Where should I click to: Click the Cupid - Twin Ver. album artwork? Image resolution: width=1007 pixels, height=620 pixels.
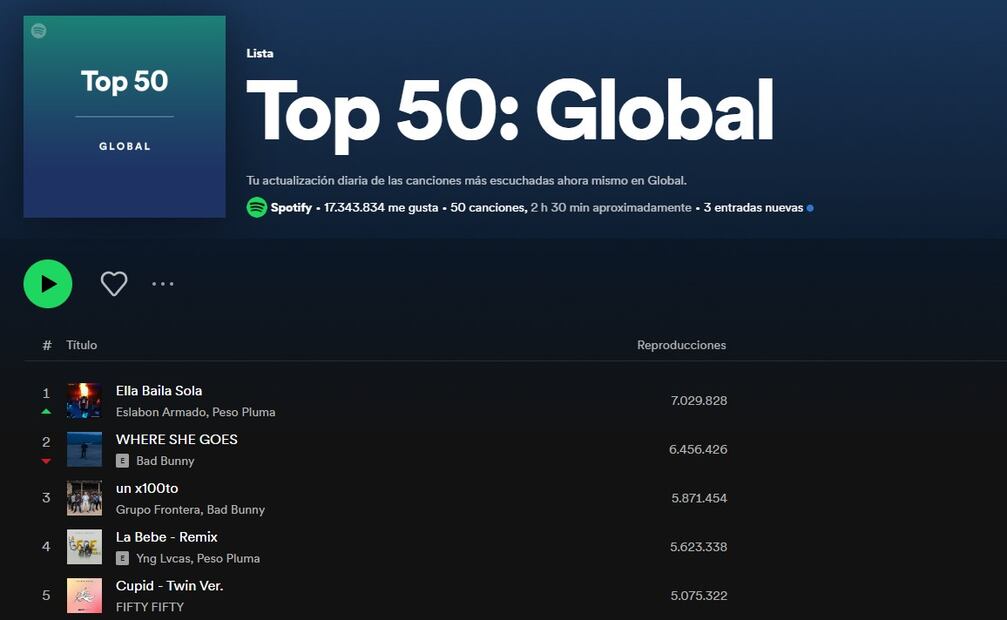click(x=85, y=595)
